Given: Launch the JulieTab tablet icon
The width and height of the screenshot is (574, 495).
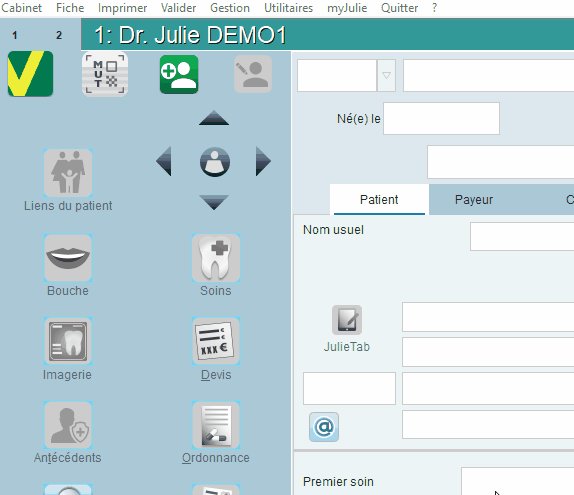Looking at the screenshot, I should tap(347, 320).
